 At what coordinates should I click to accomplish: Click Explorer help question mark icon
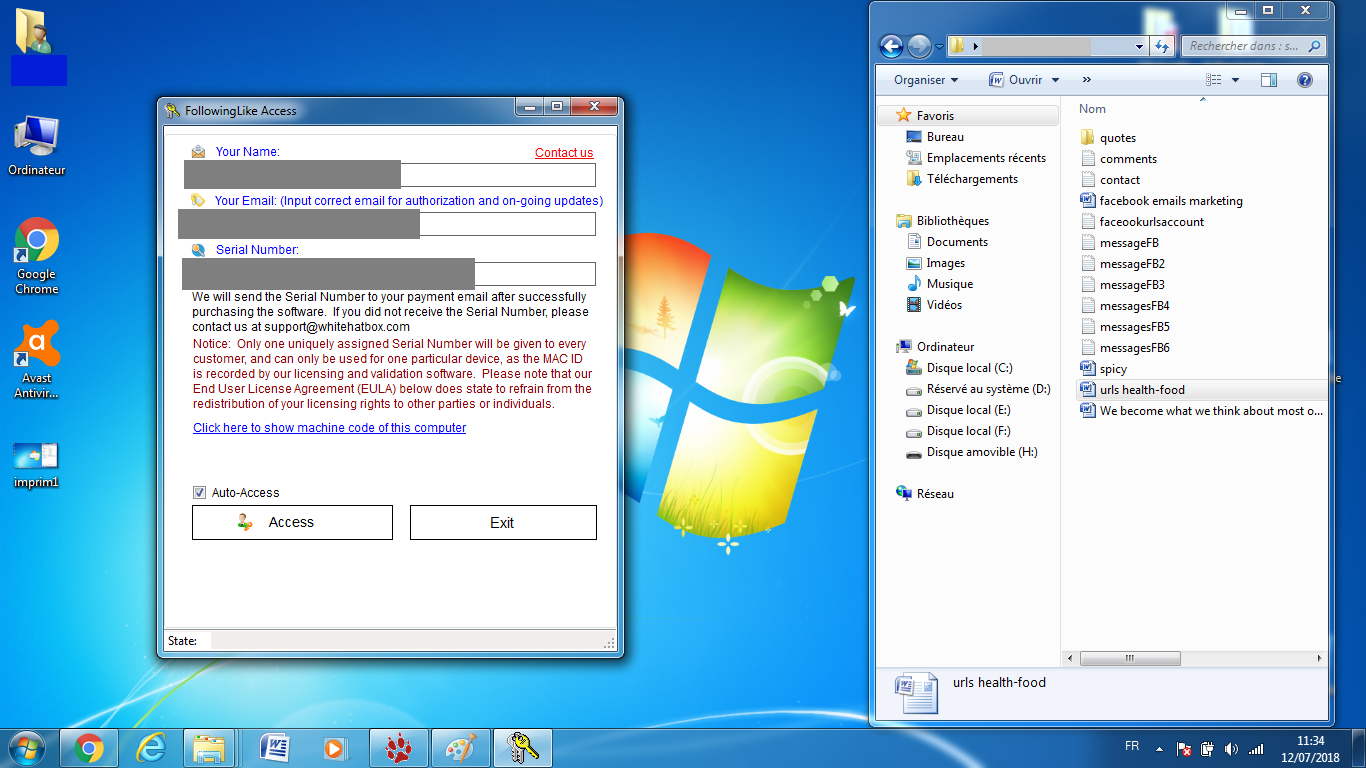click(1304, 80)
